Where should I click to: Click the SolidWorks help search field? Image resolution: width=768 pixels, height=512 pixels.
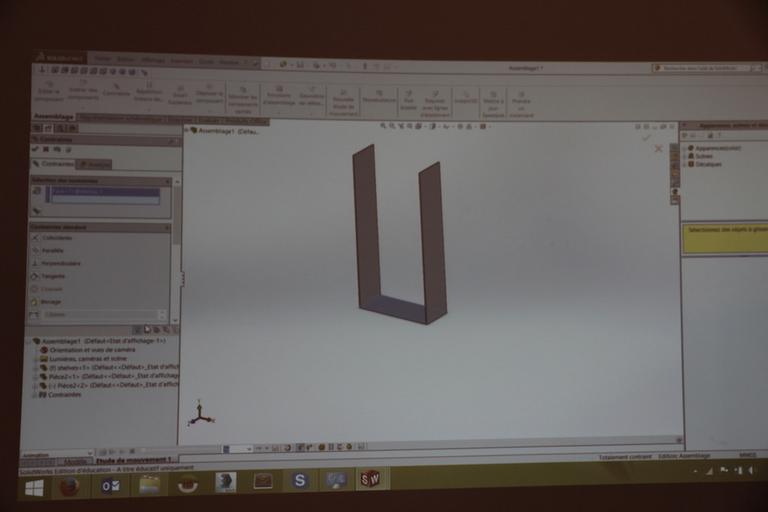700,68
